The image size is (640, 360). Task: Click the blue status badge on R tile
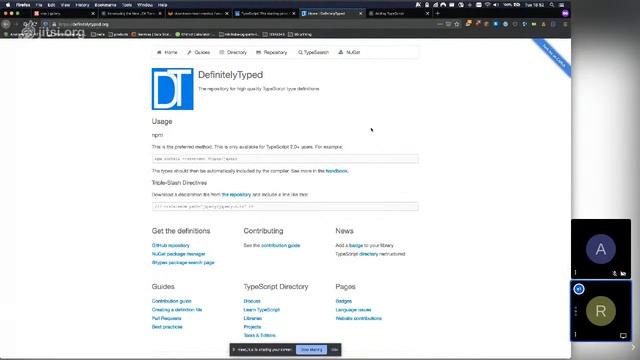[x=579, y=289]
